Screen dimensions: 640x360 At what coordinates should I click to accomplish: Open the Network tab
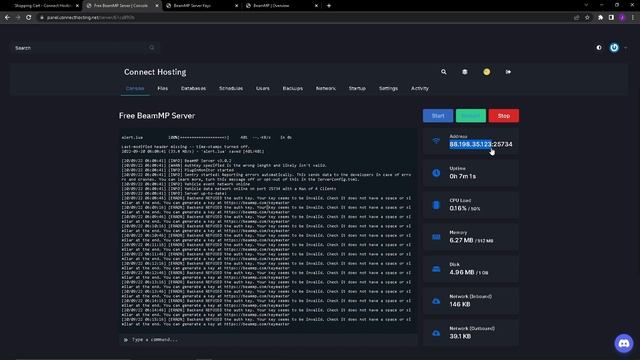click(x=325, y=89)
